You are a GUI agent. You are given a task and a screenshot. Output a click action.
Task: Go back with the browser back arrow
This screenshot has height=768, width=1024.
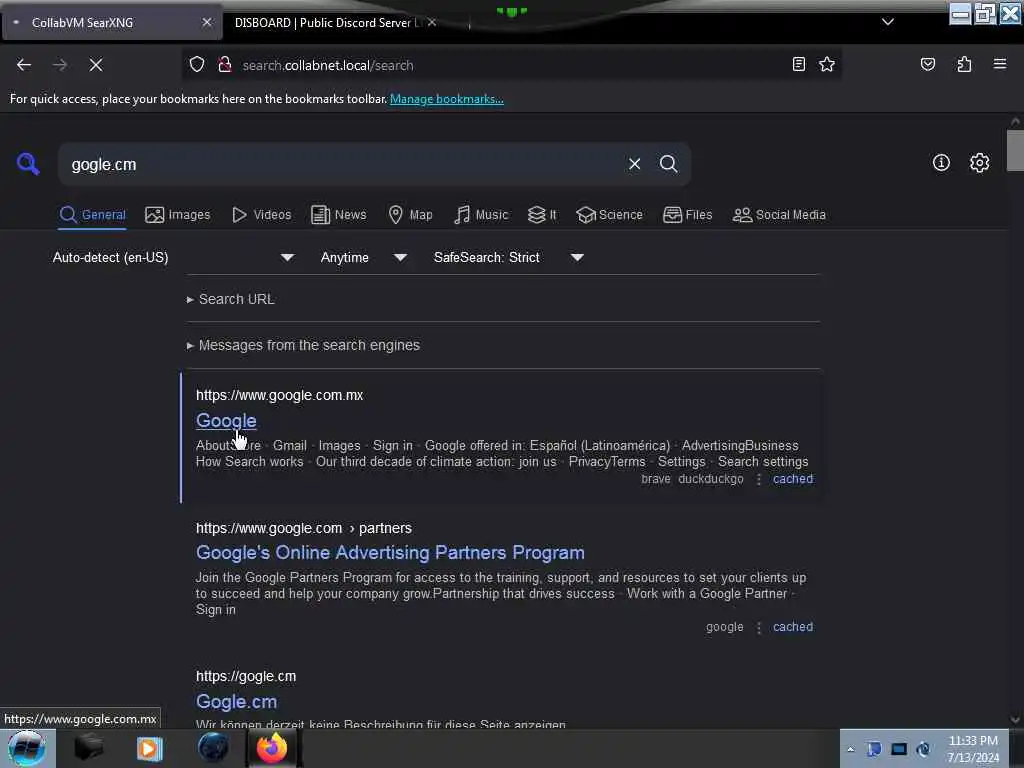(24, 65)
